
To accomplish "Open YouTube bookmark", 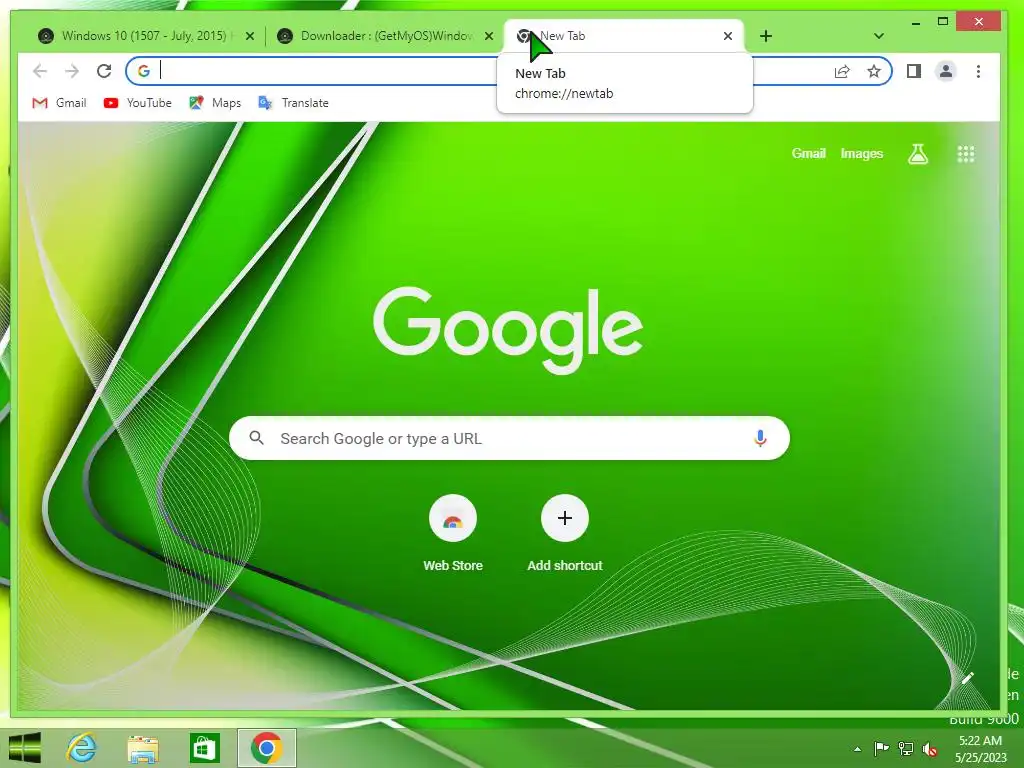I will [138, 103].
